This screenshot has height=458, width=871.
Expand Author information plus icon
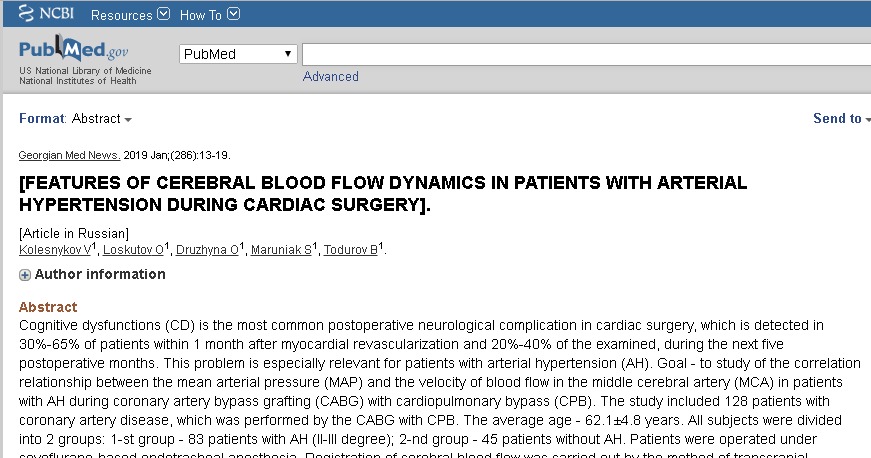[24, 275]
